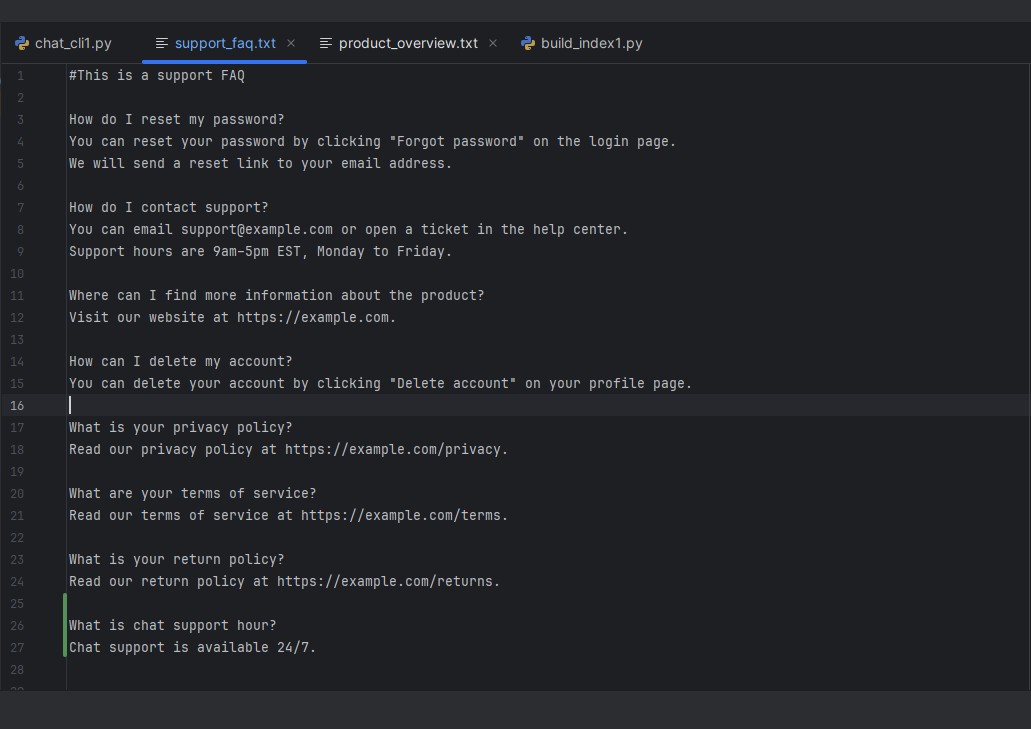
Task: Close the support_faq.txt tab
Action: (290, 43)
